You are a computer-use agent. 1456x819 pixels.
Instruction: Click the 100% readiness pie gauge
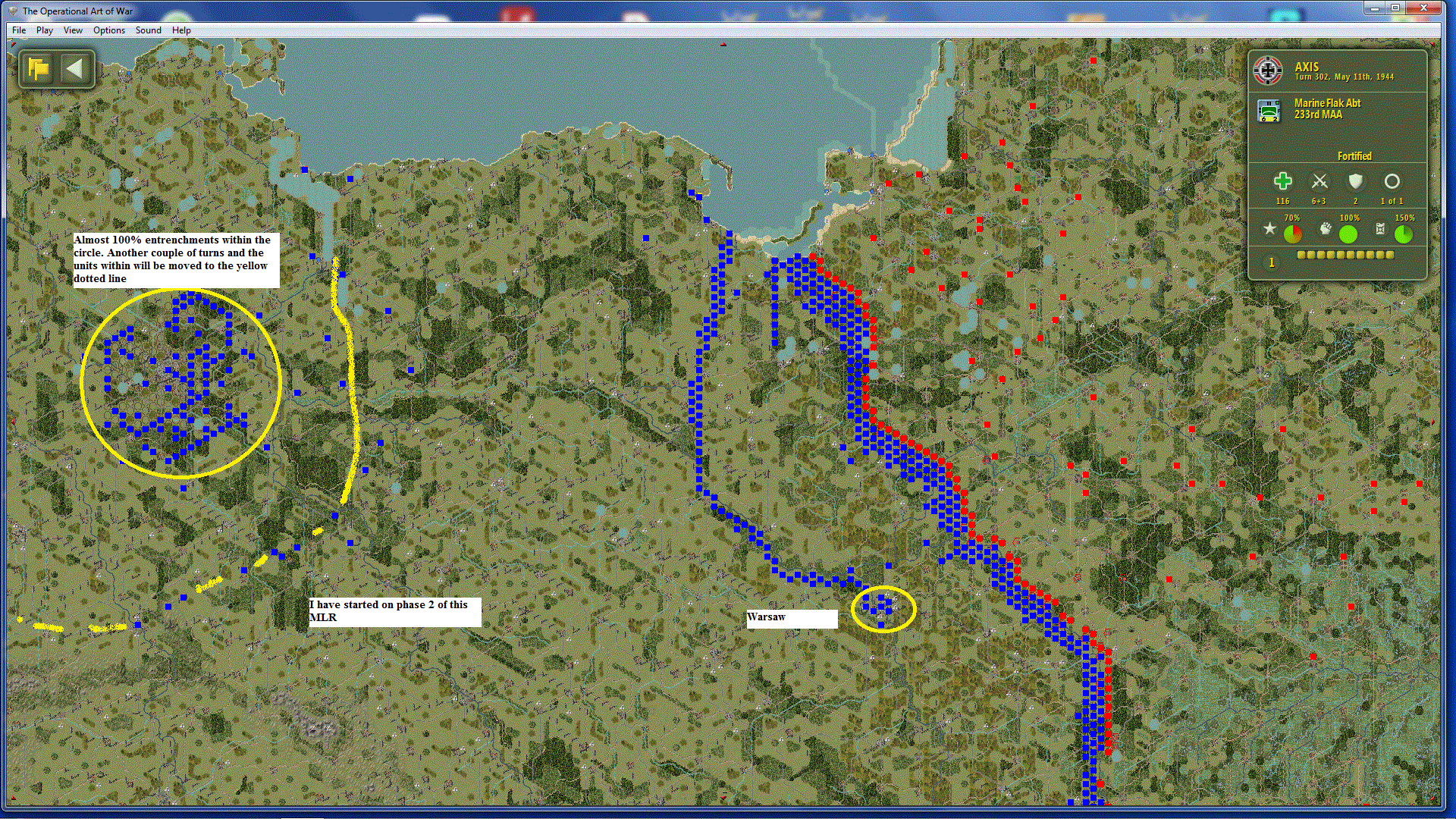1348,234
